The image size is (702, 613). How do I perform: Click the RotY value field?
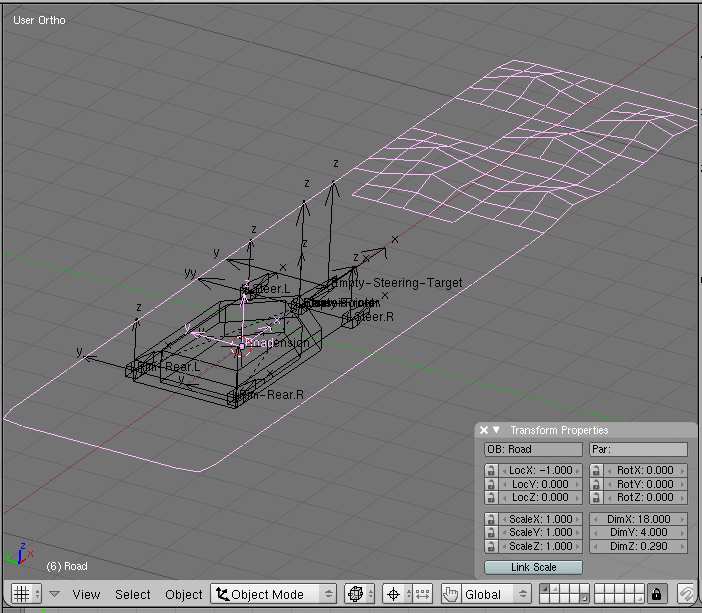pos(645,484)
